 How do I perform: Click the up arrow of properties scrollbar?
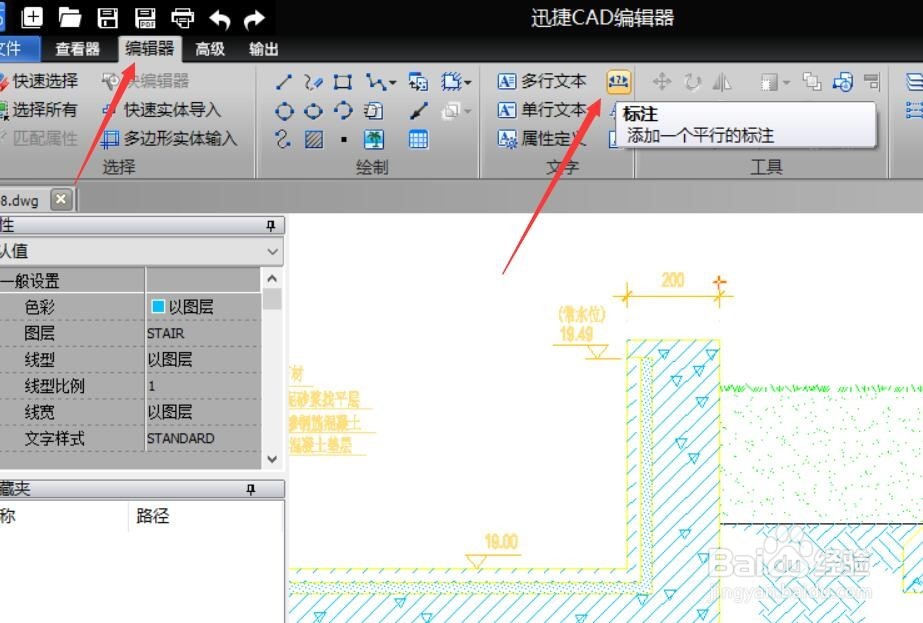[272, 279]
